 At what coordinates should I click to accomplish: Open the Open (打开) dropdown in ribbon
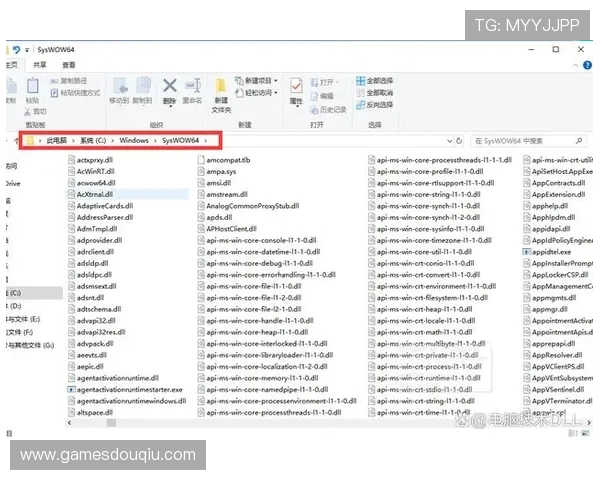[327, 80]
